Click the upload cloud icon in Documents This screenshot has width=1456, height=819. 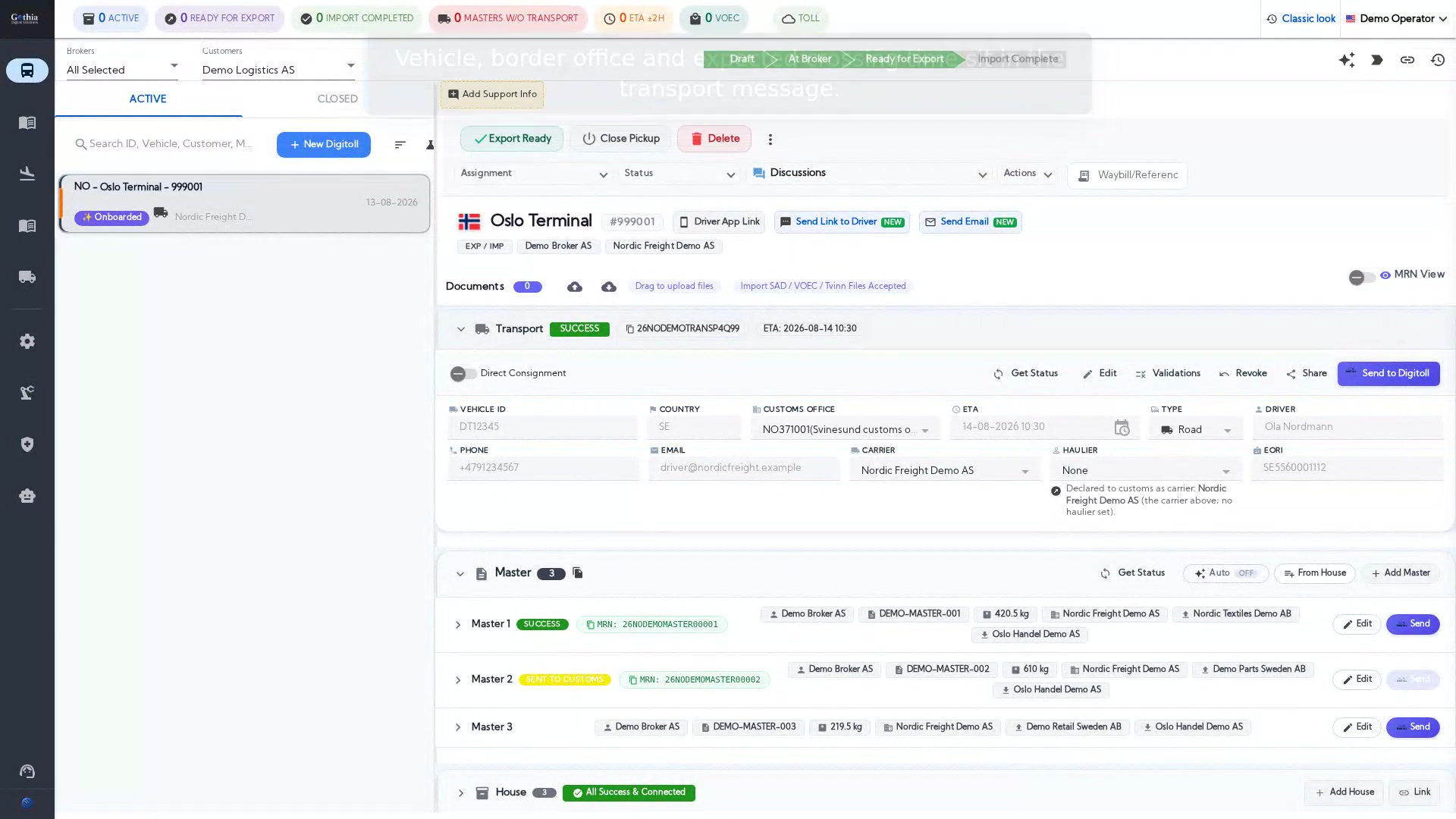[x=575, y=287]
